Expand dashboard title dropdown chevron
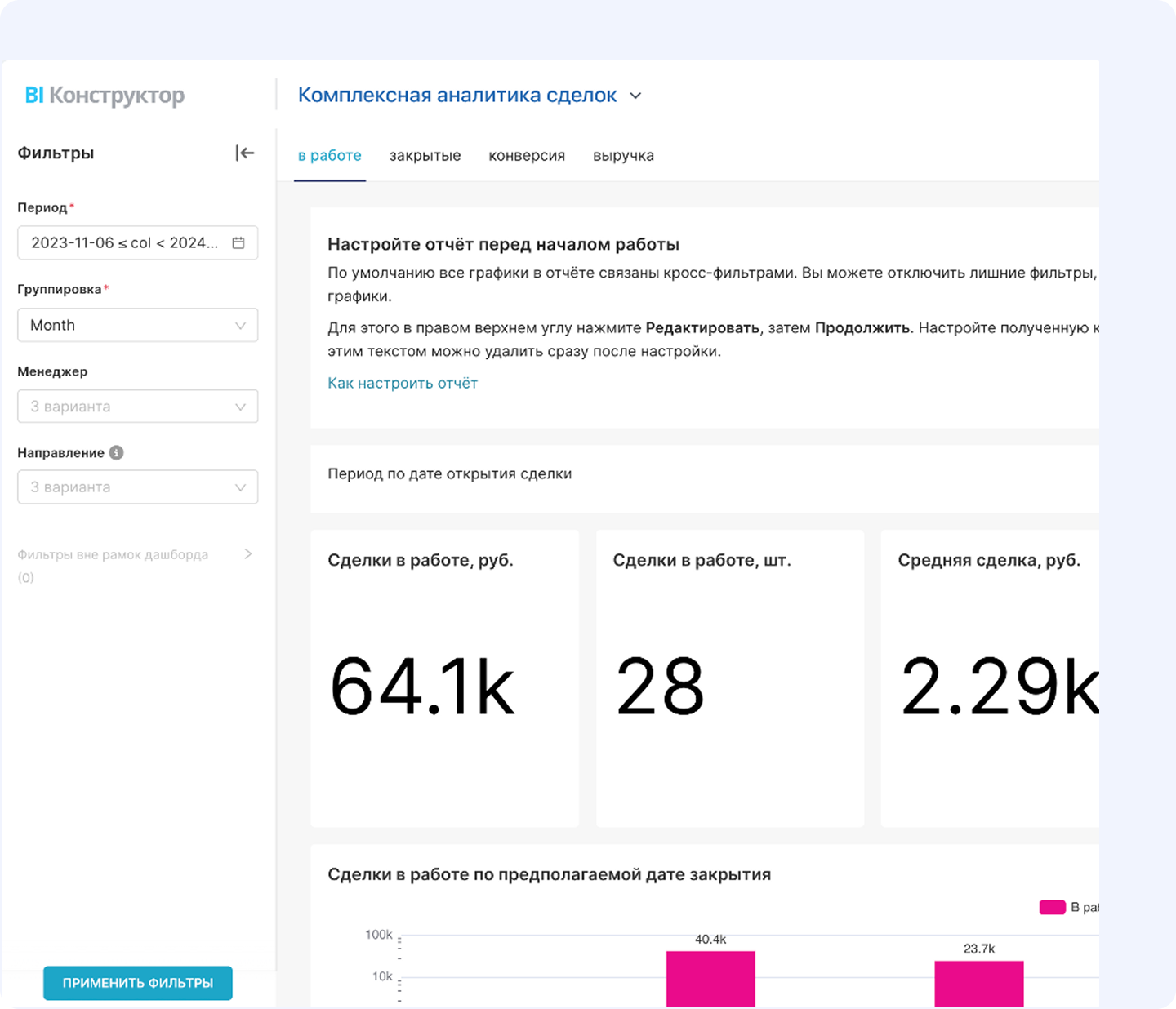This screenshot has height=1009, width=1176. click(x=635, y=96)
